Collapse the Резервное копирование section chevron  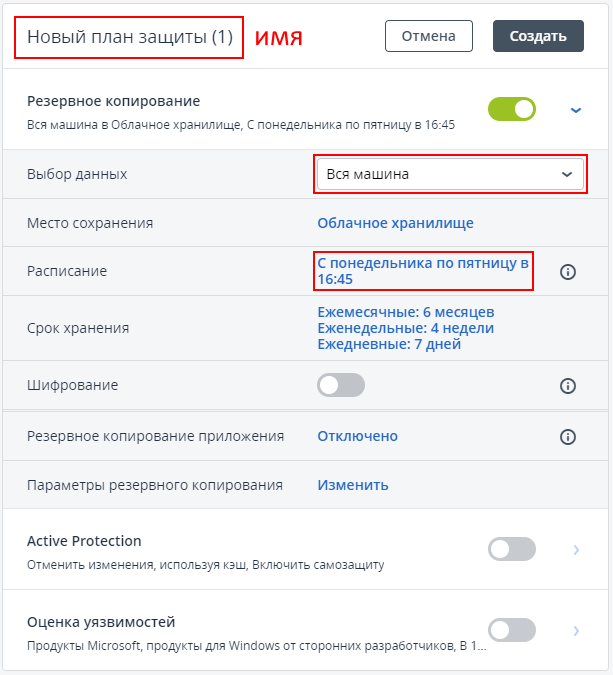pyautogui.click(x=576, y=110)
